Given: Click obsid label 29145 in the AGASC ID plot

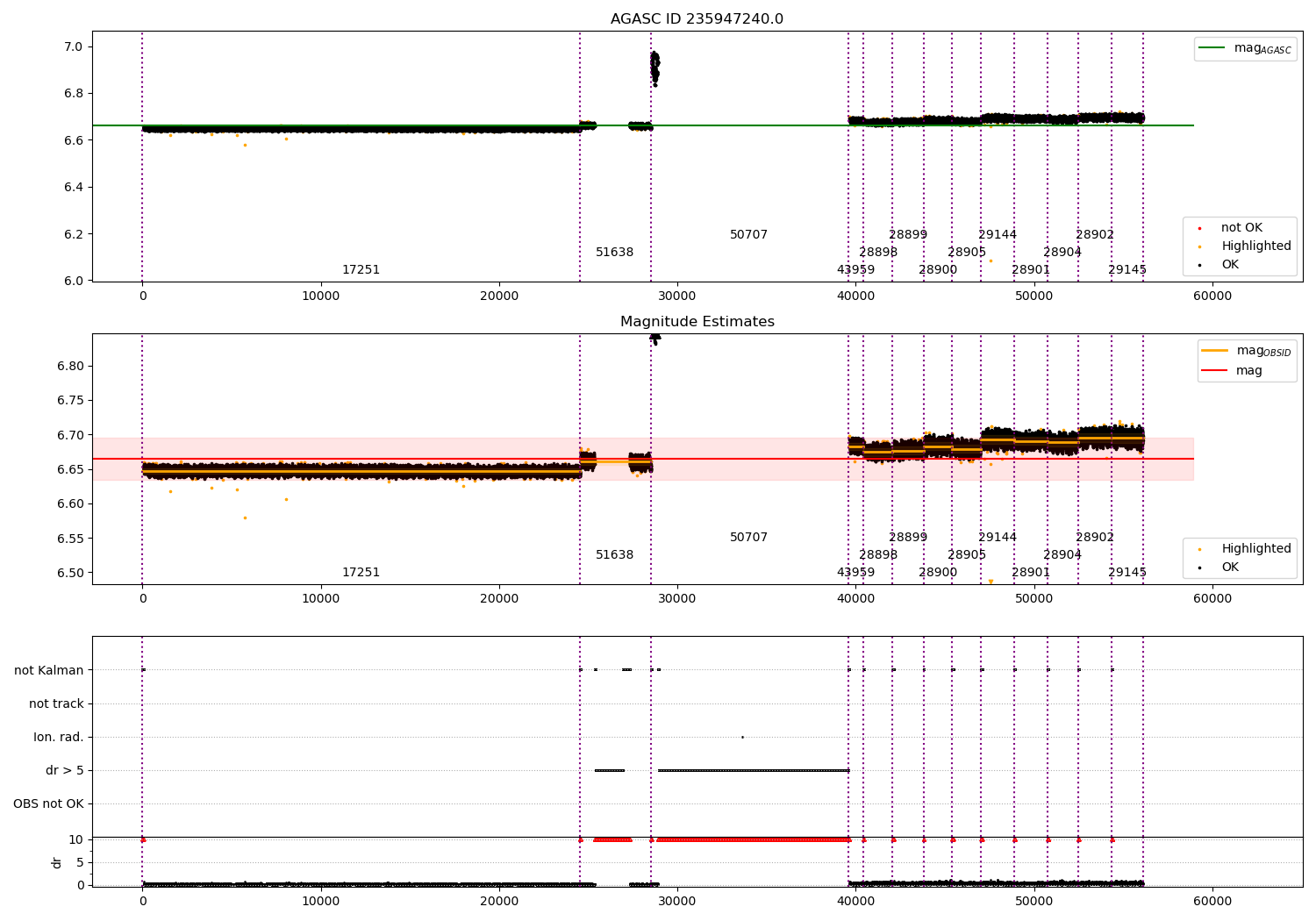Looking at the screenshot, I should coord(1127,270).
